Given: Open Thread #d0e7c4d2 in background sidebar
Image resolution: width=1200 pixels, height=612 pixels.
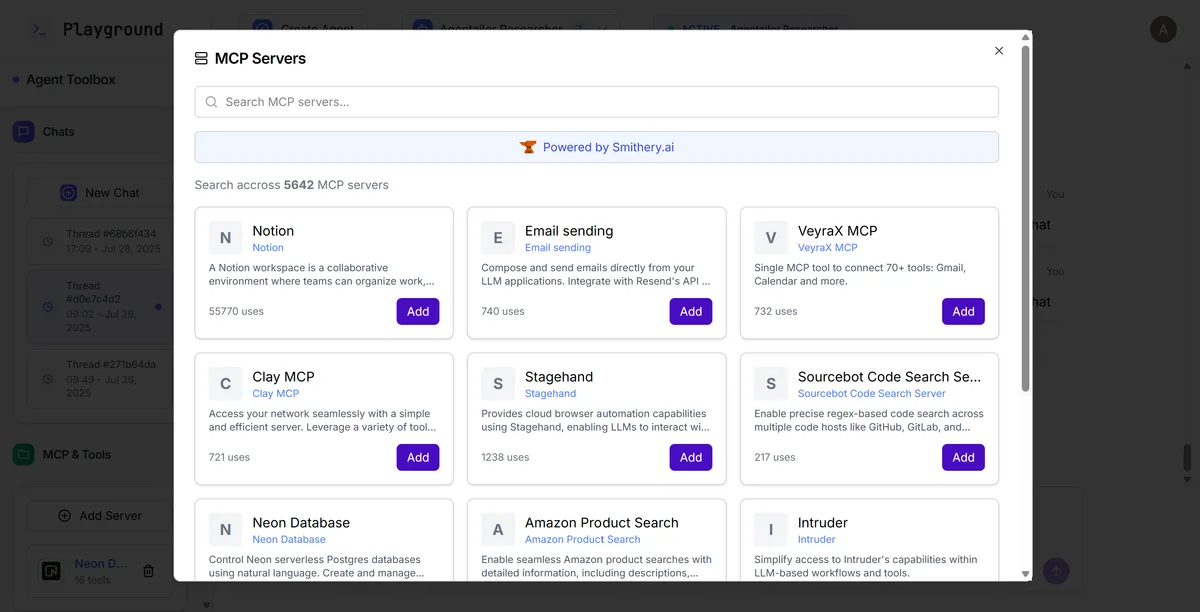Looking at the screenshot, I should tap(98, 306).
